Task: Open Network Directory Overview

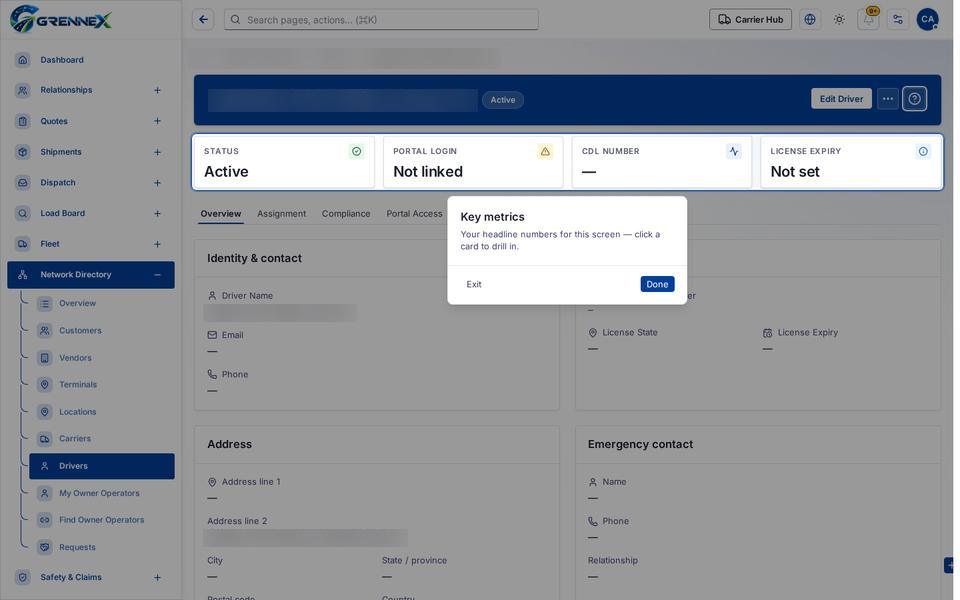Action: pos(77,303)
